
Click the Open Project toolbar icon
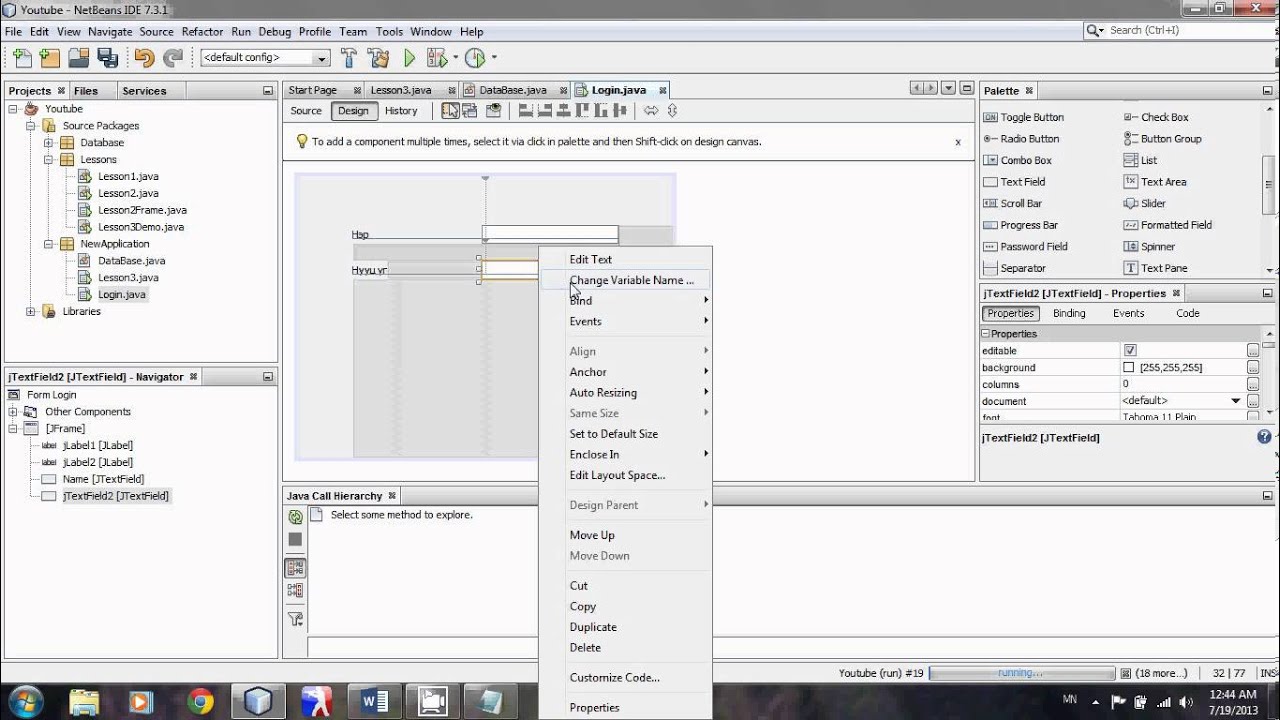pos(78,58)
